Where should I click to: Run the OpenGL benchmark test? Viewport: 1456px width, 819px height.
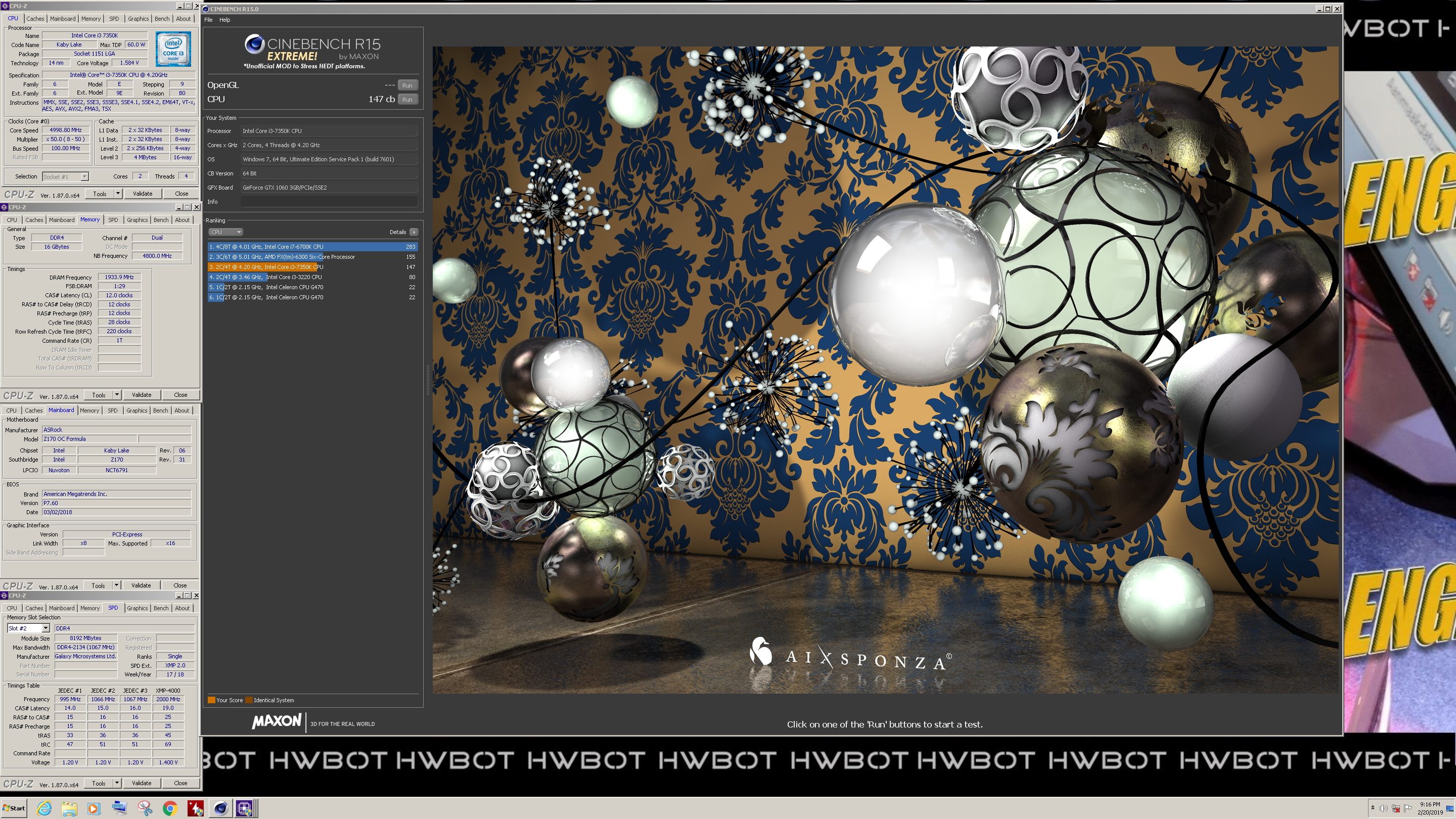(407, 85)
